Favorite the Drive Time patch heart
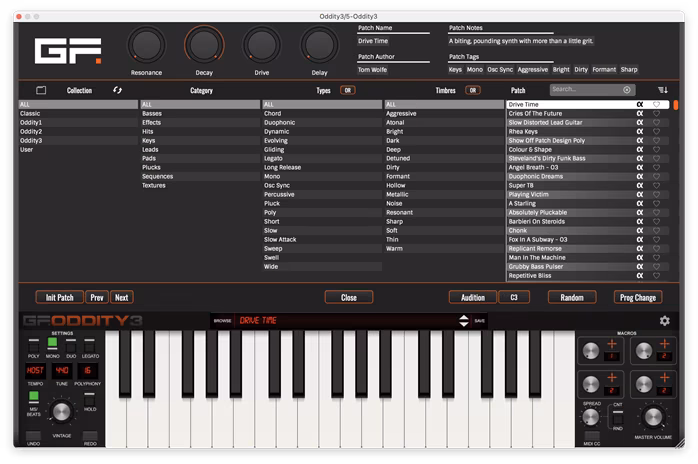 pos(657,104)
